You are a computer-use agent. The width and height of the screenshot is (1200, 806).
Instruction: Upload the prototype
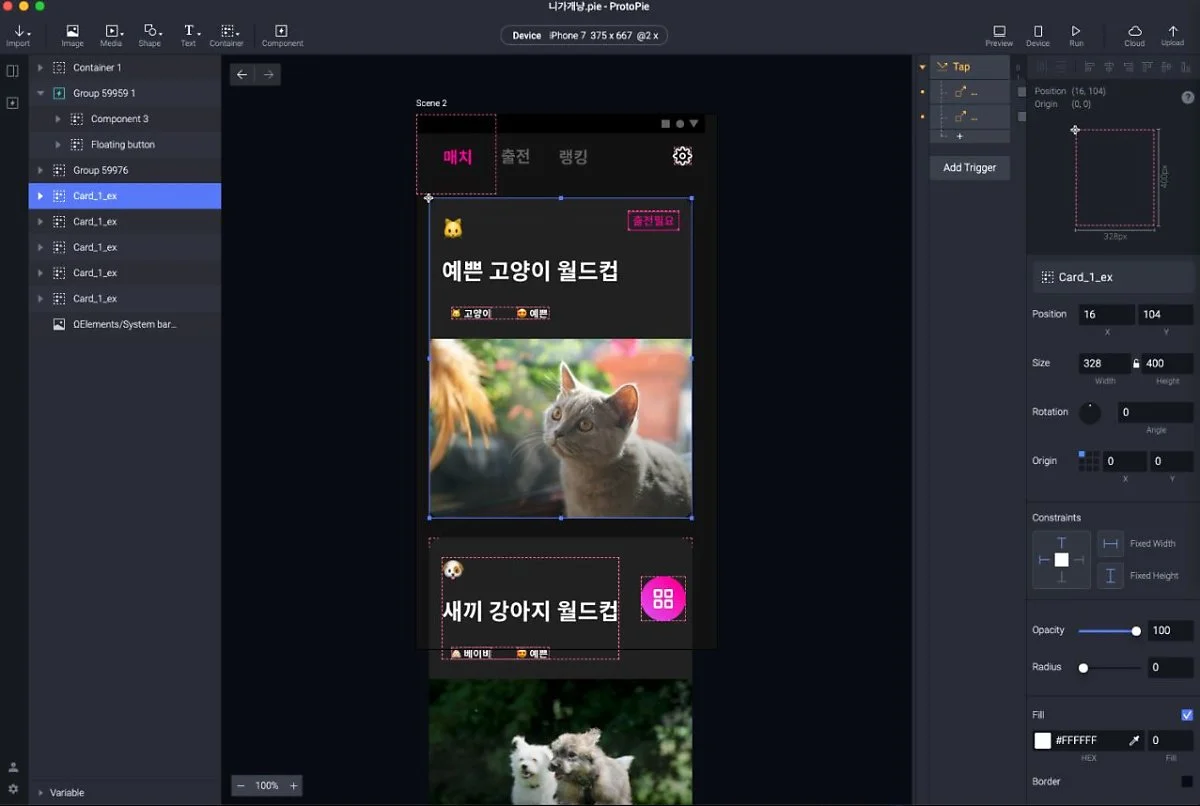tap(1173, 36)
